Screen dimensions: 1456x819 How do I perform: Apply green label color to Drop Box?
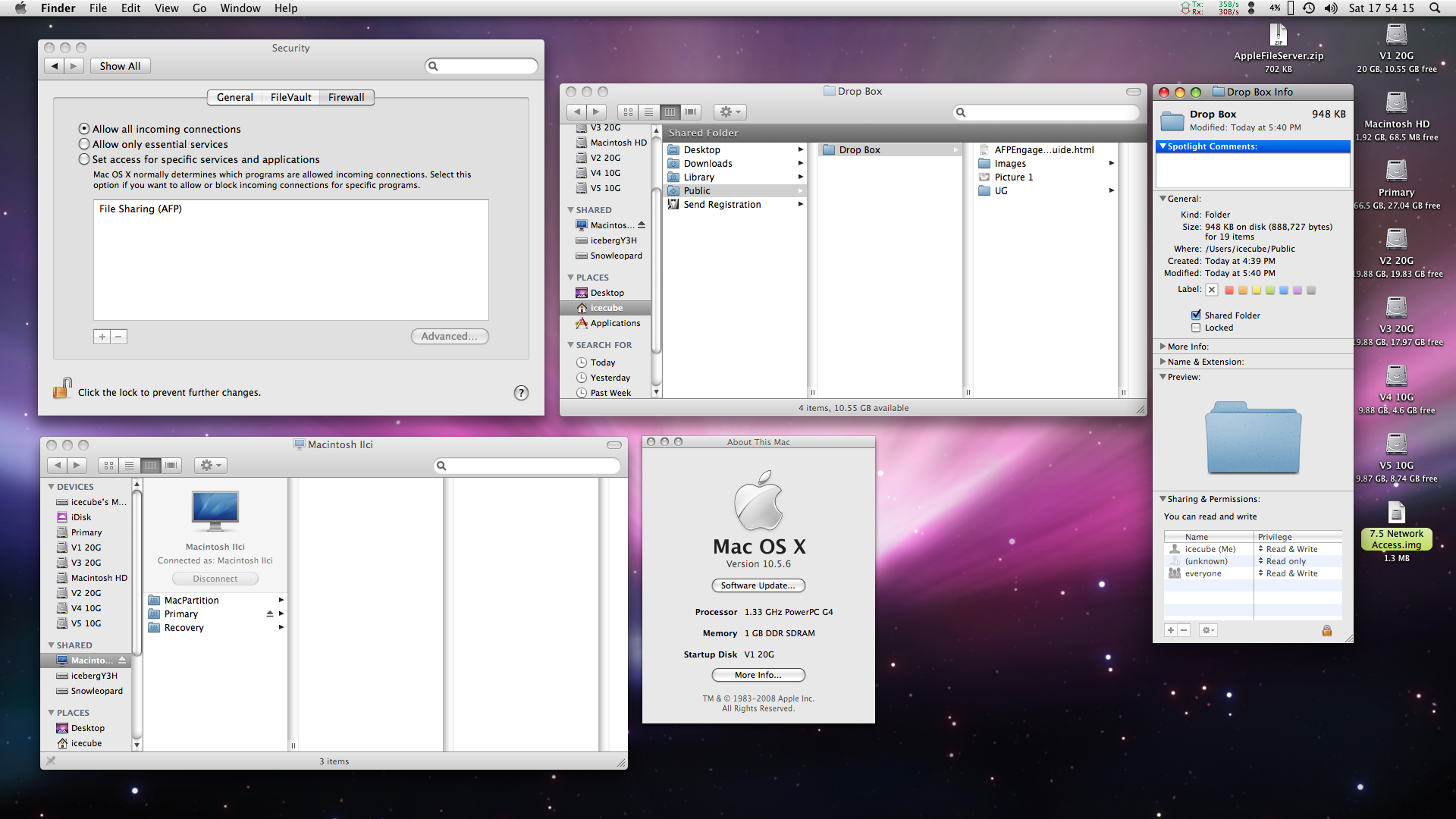pyautogui.click(x=1270, y=290)
